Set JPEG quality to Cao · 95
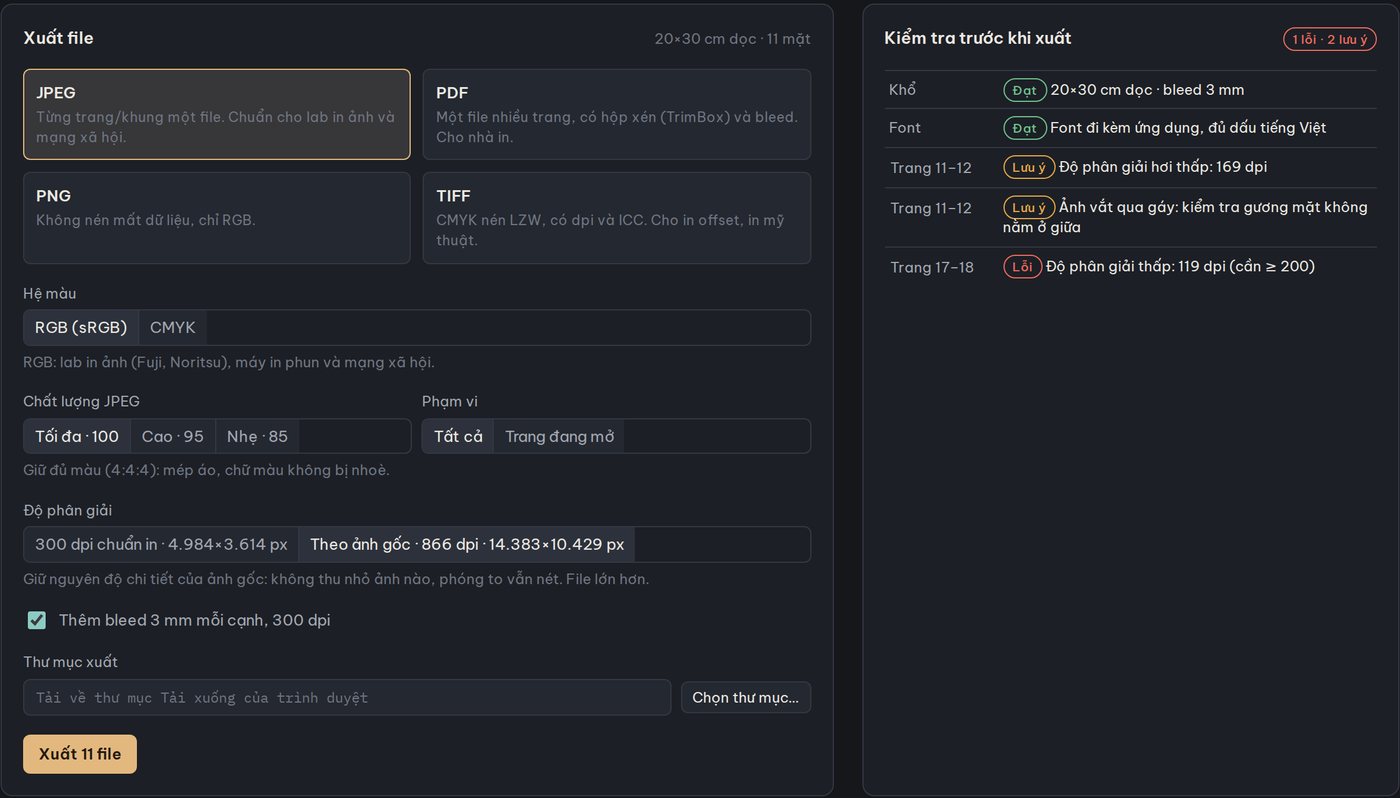This screenshot has height=798, width=1400. coord(173,436)
